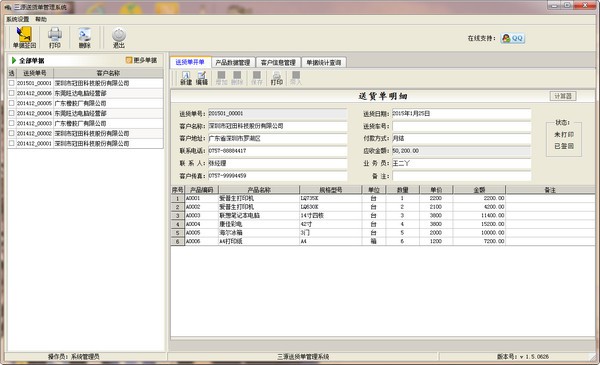Image resolution: width=600 pixels, height=365 pixels.
Task: Click the 单据签回 toolbar icon
Action: 24,37
